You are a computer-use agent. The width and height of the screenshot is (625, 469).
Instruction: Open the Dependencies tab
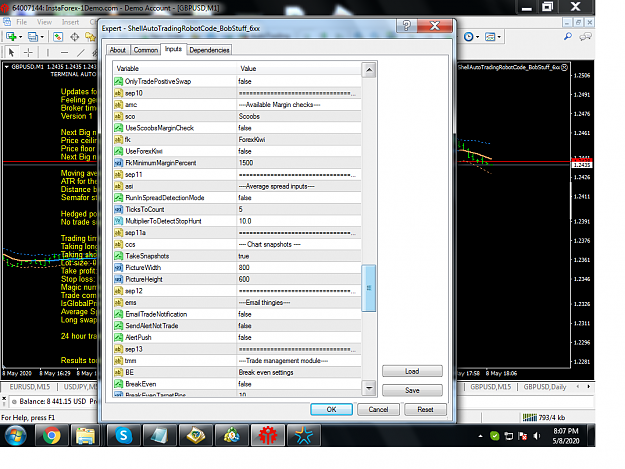(209, 50)
